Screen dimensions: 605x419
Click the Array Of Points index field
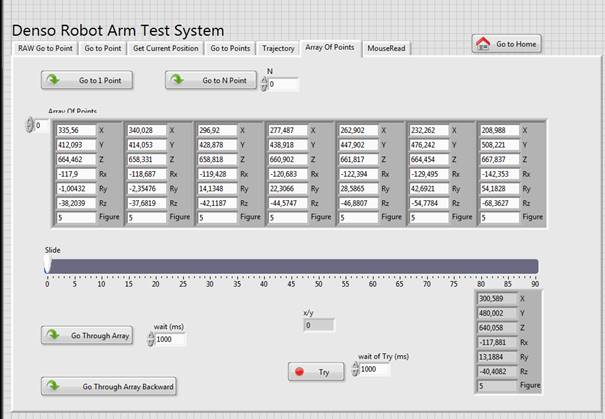pos(42,125)
